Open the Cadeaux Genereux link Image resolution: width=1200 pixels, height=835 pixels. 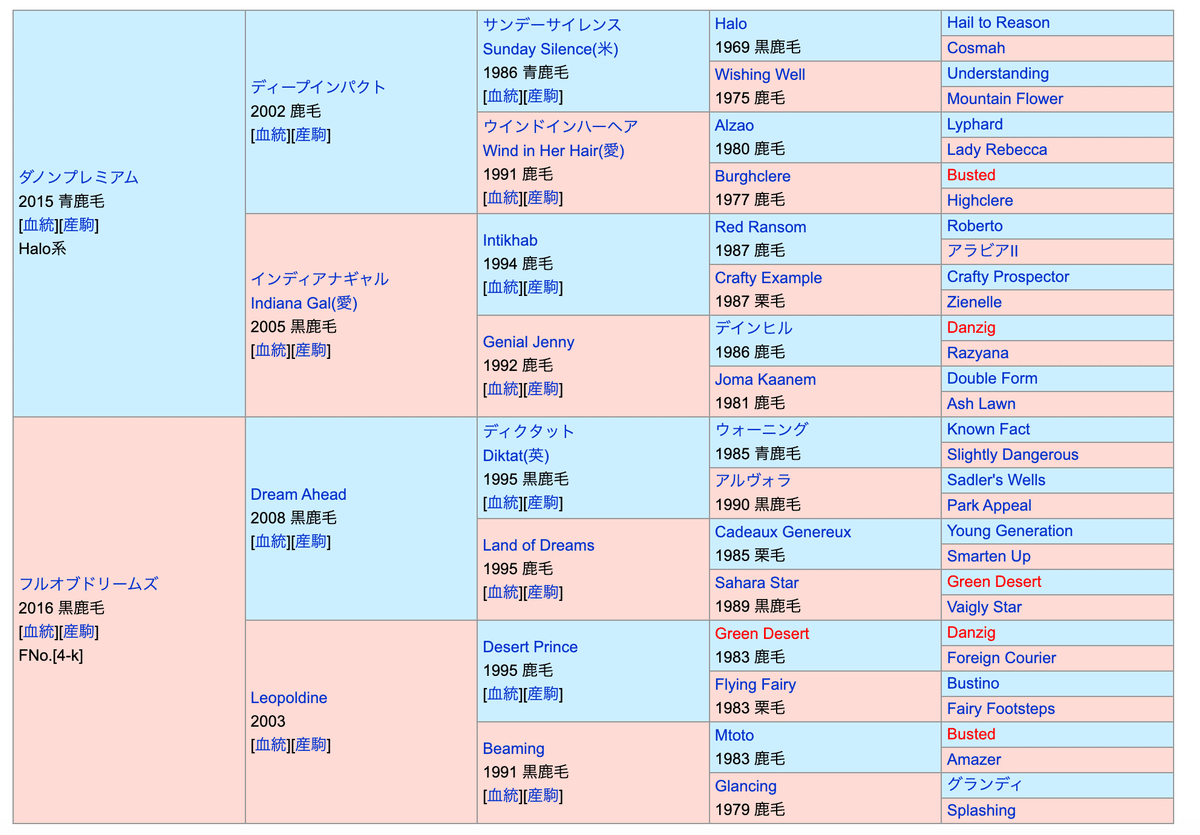782,532
